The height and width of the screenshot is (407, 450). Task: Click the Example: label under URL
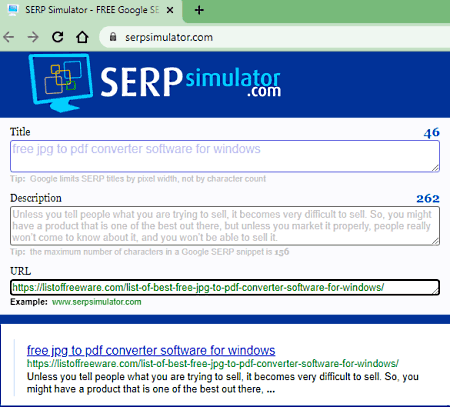pos(29,302)
